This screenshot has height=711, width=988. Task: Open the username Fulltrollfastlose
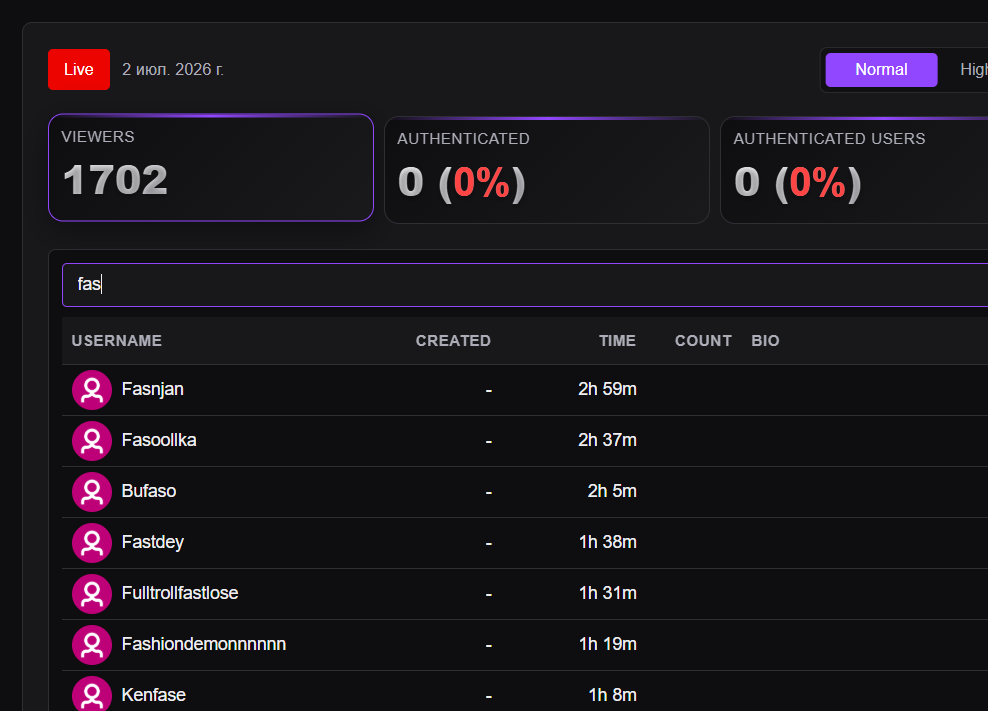coord(180,593)
